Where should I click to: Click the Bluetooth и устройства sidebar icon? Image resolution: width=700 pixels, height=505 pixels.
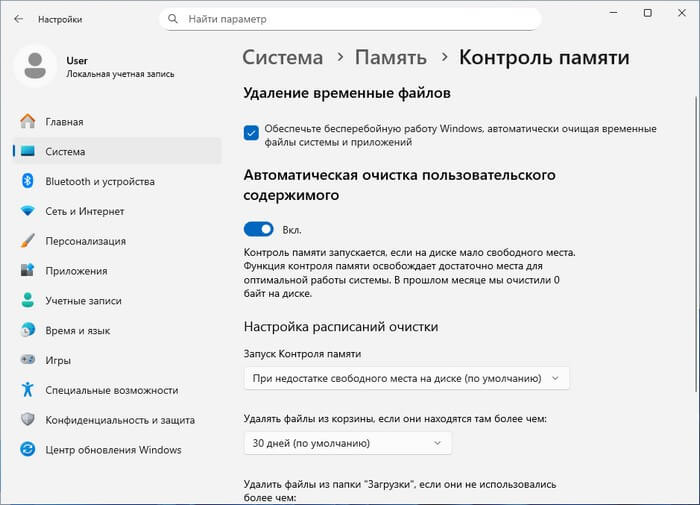[x=27, y=181]
